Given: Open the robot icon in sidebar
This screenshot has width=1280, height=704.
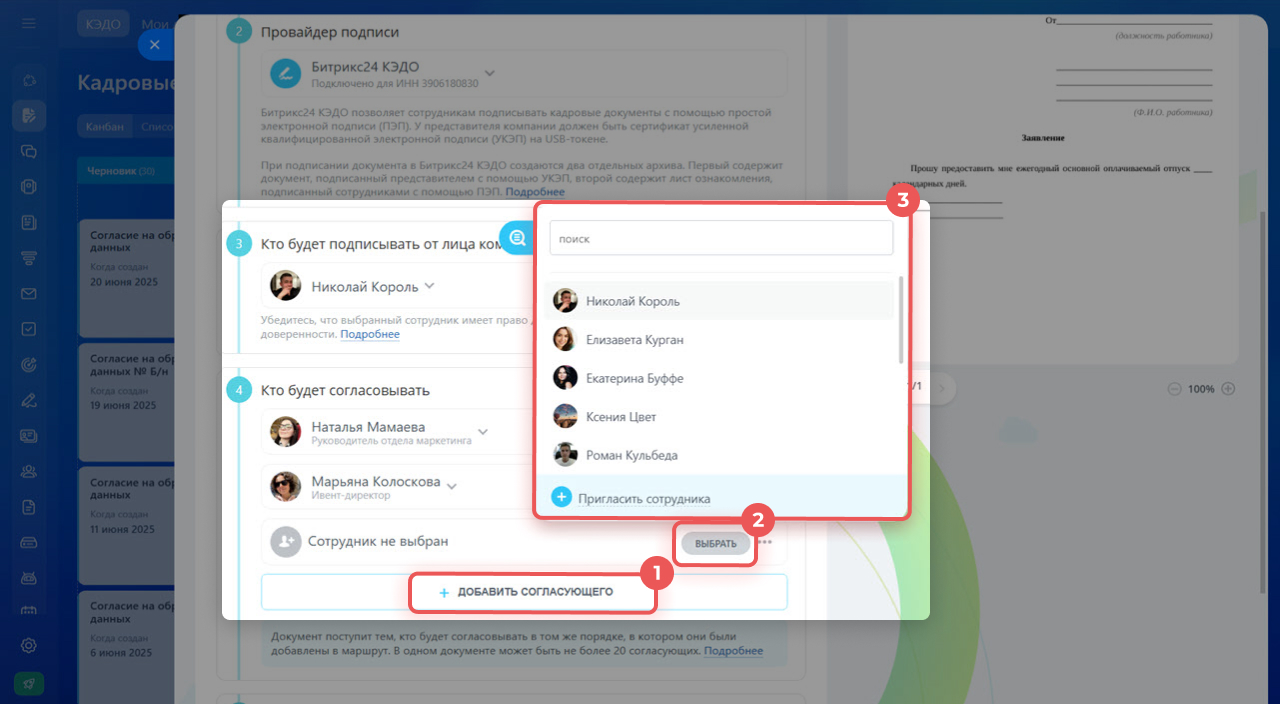Looking at the screenshot, I should (x=29, y=578).
